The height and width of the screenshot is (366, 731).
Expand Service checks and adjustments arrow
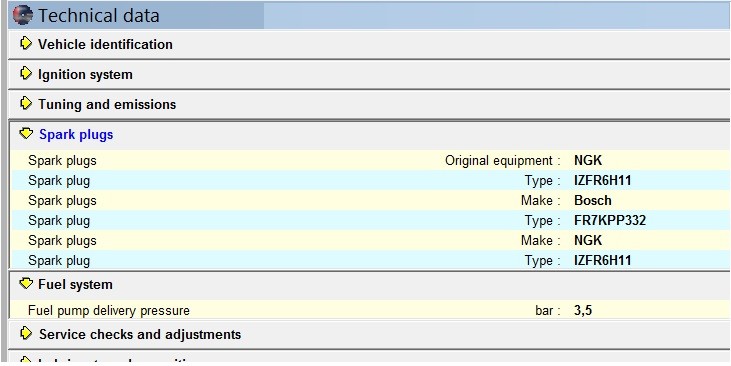(26, 333)
